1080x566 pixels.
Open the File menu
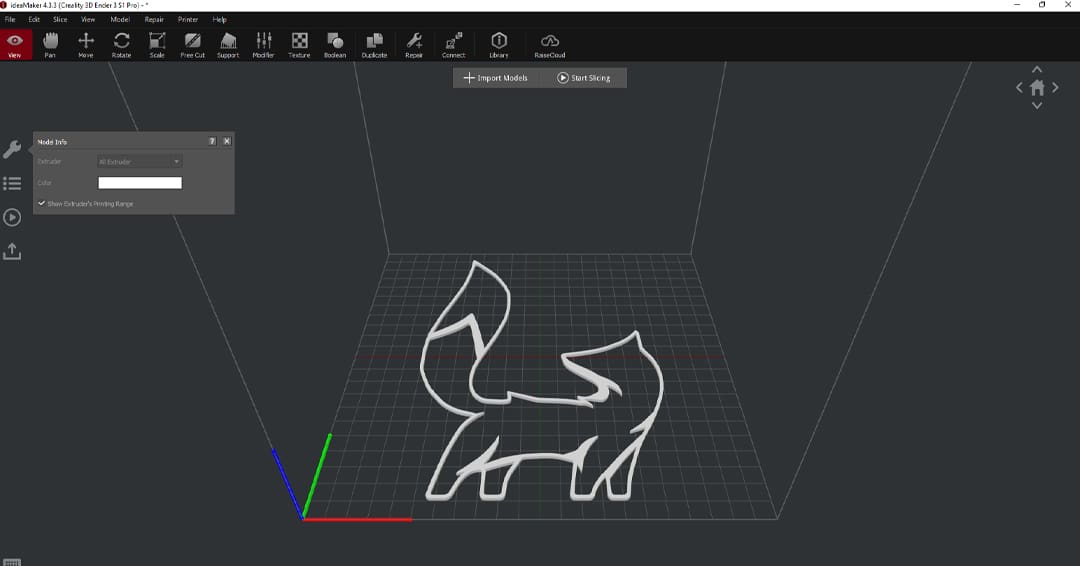tap(10, 19)
